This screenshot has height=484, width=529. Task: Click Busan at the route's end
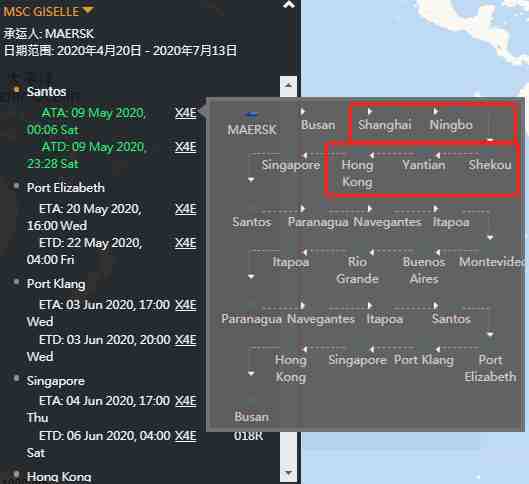[x=251, y=417]
